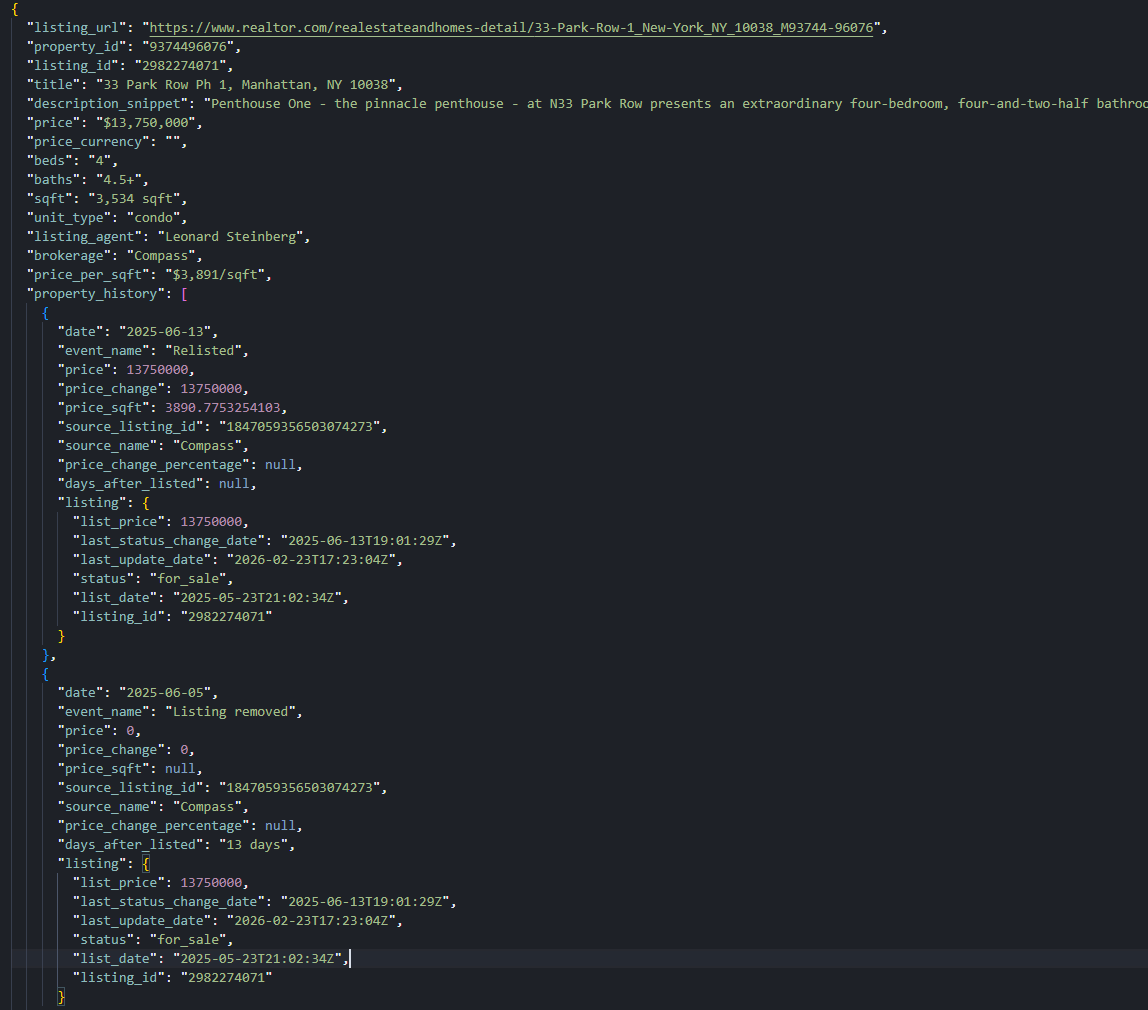1148x1010 pixels.
Task: Select the value "$3,891/sqft"
Action: [215, 274]
